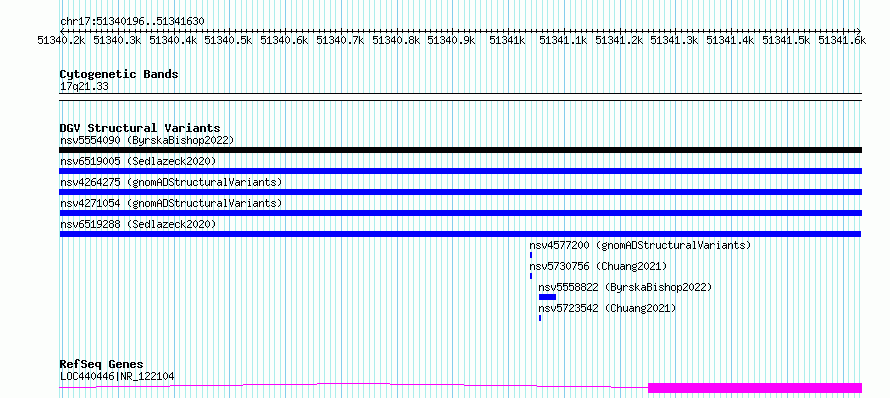This screenshot has height=398, width=890.
Task: Click the 17q21.33 band label
Action: click(84, 86)
